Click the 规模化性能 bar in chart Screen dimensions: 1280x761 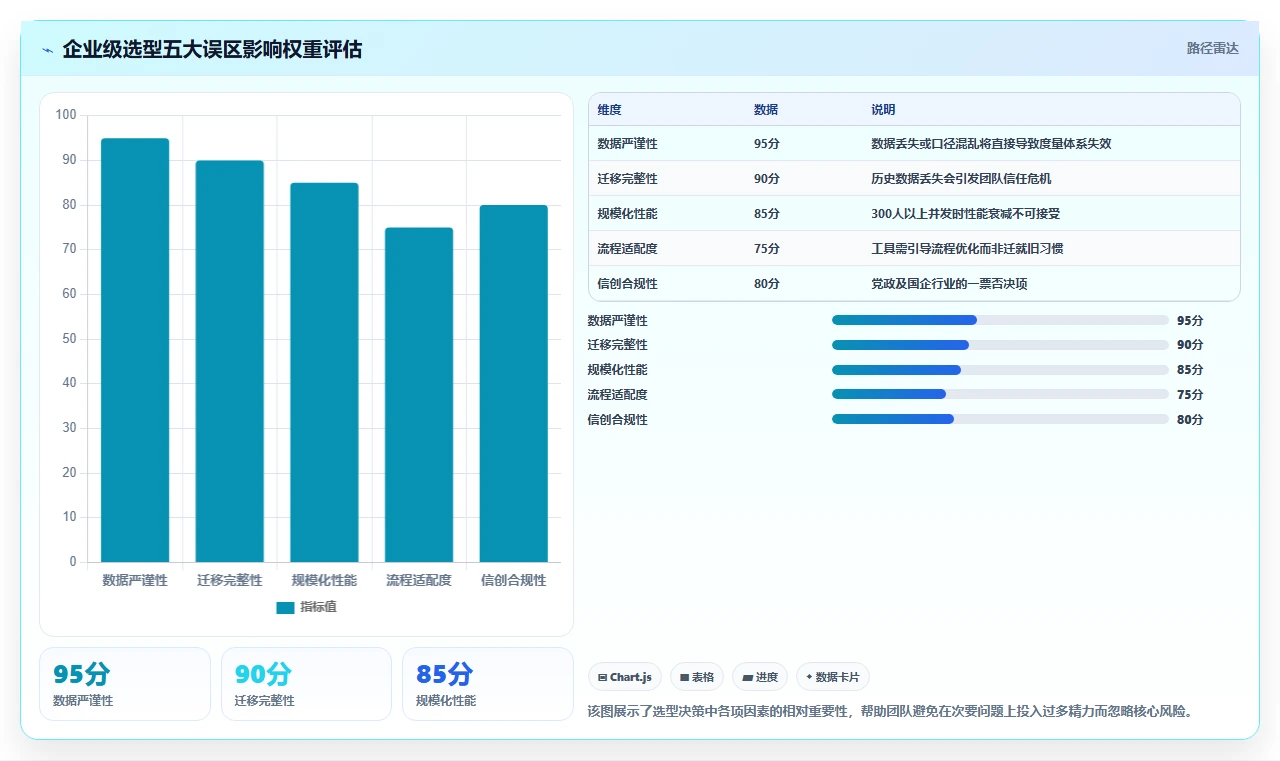[x=324, y=372]
